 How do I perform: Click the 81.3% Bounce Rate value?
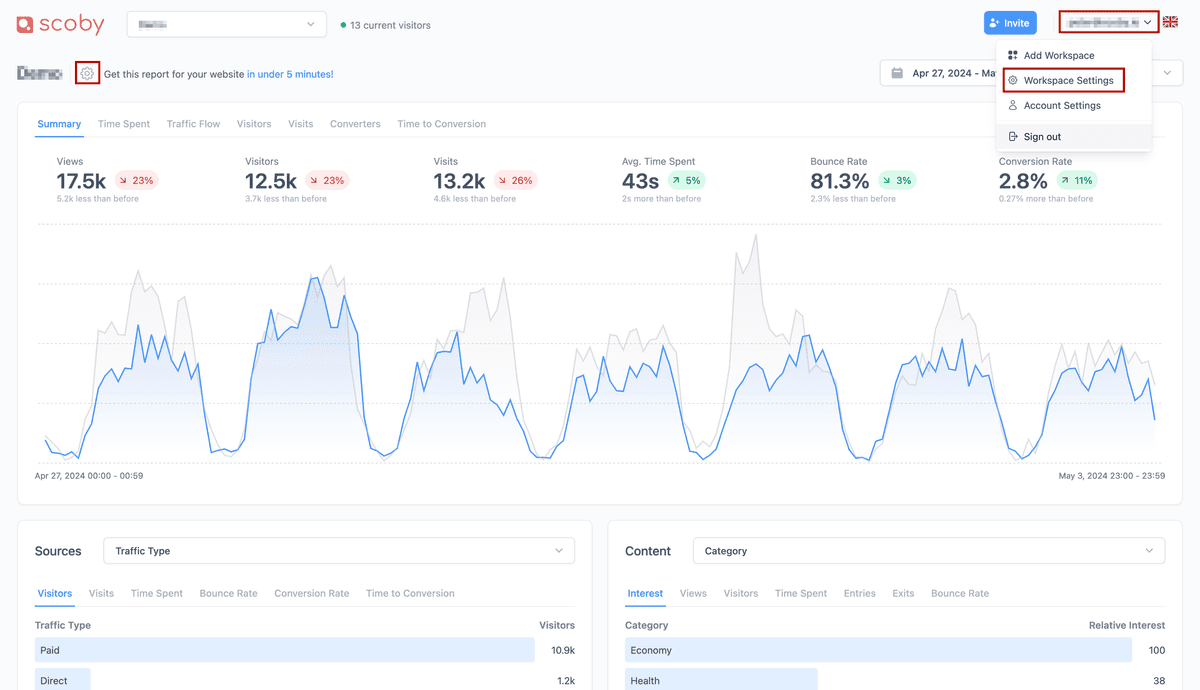tap(840, 181)
